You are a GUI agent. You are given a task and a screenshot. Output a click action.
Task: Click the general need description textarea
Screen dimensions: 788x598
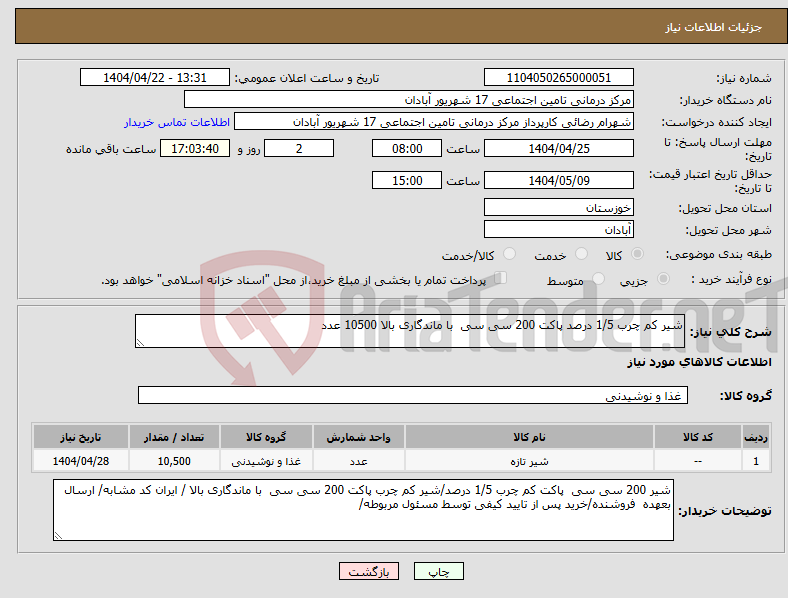[410, 331]
